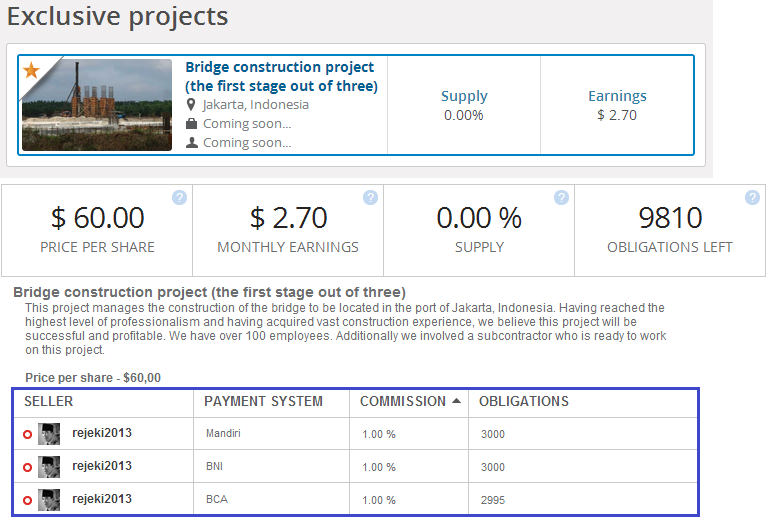Click the help icon in Monthly Earnings box
This screenshot has height=520, width=771.
tap(370, 197)
